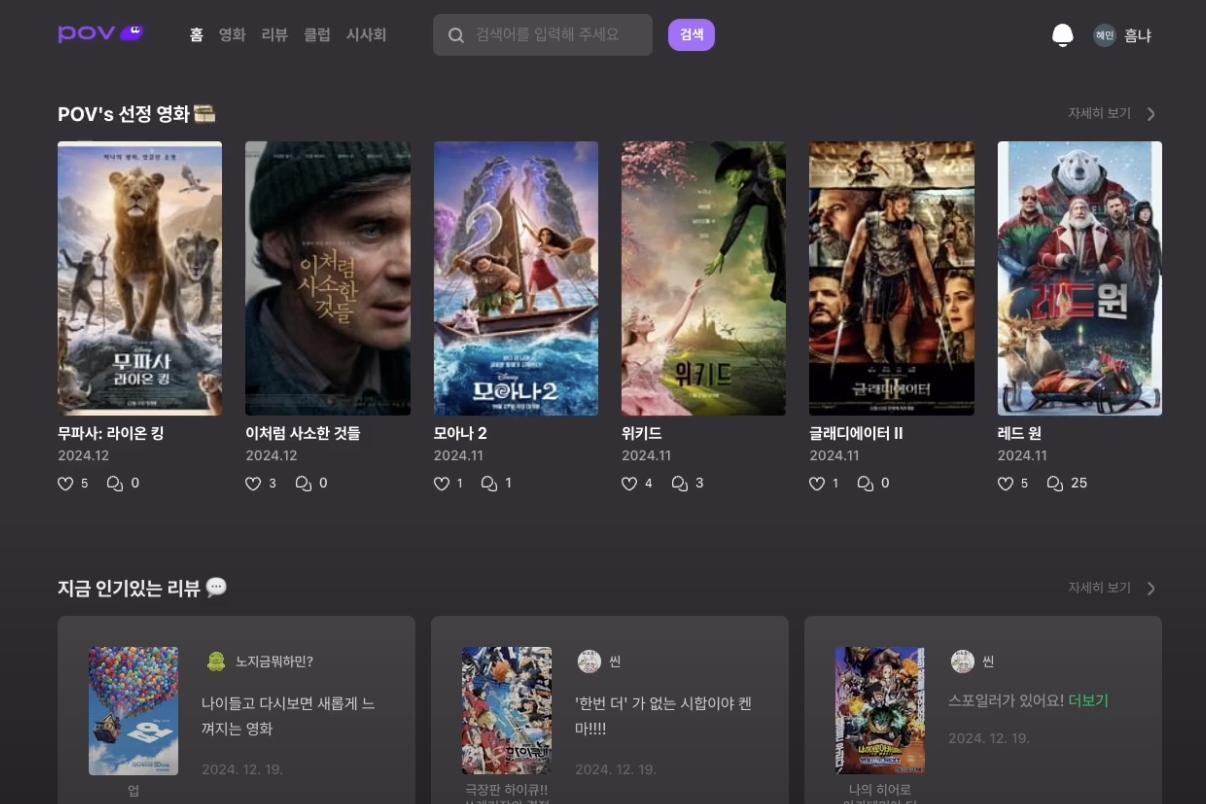
Task: Click 더보기 on the spoiler review
Action: tap(1089, 701)
